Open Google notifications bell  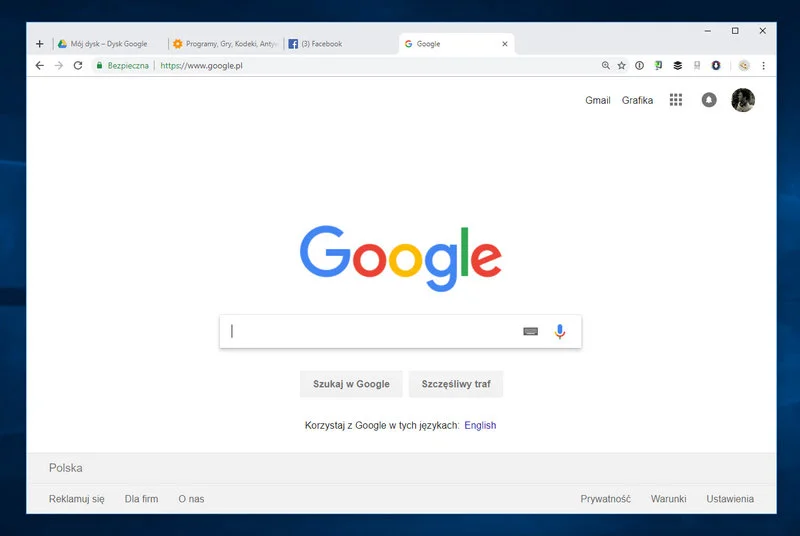709,100
